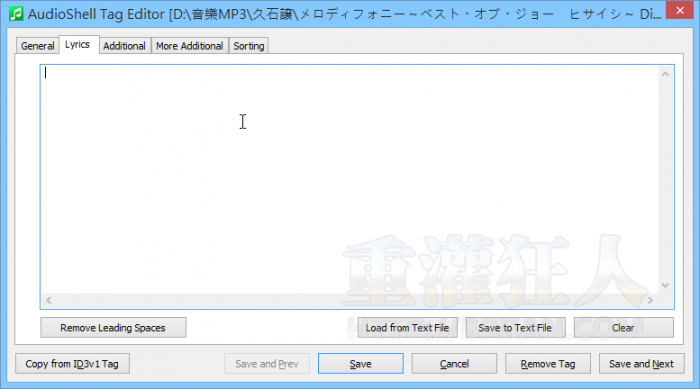
Task: Switch to the Sorting tab
Action: (249, 46)
